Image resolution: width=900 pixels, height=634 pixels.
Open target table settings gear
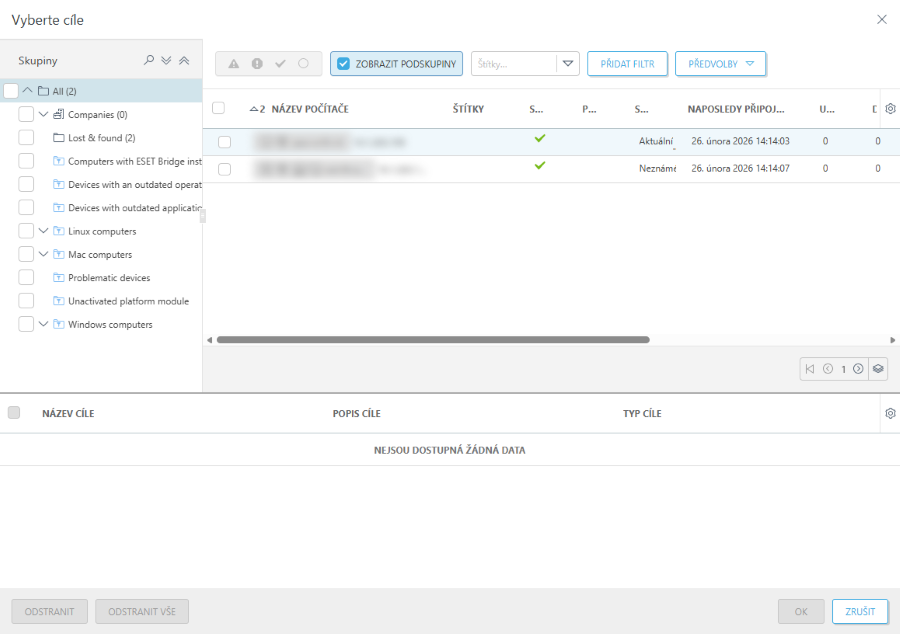tap(890, 413)
